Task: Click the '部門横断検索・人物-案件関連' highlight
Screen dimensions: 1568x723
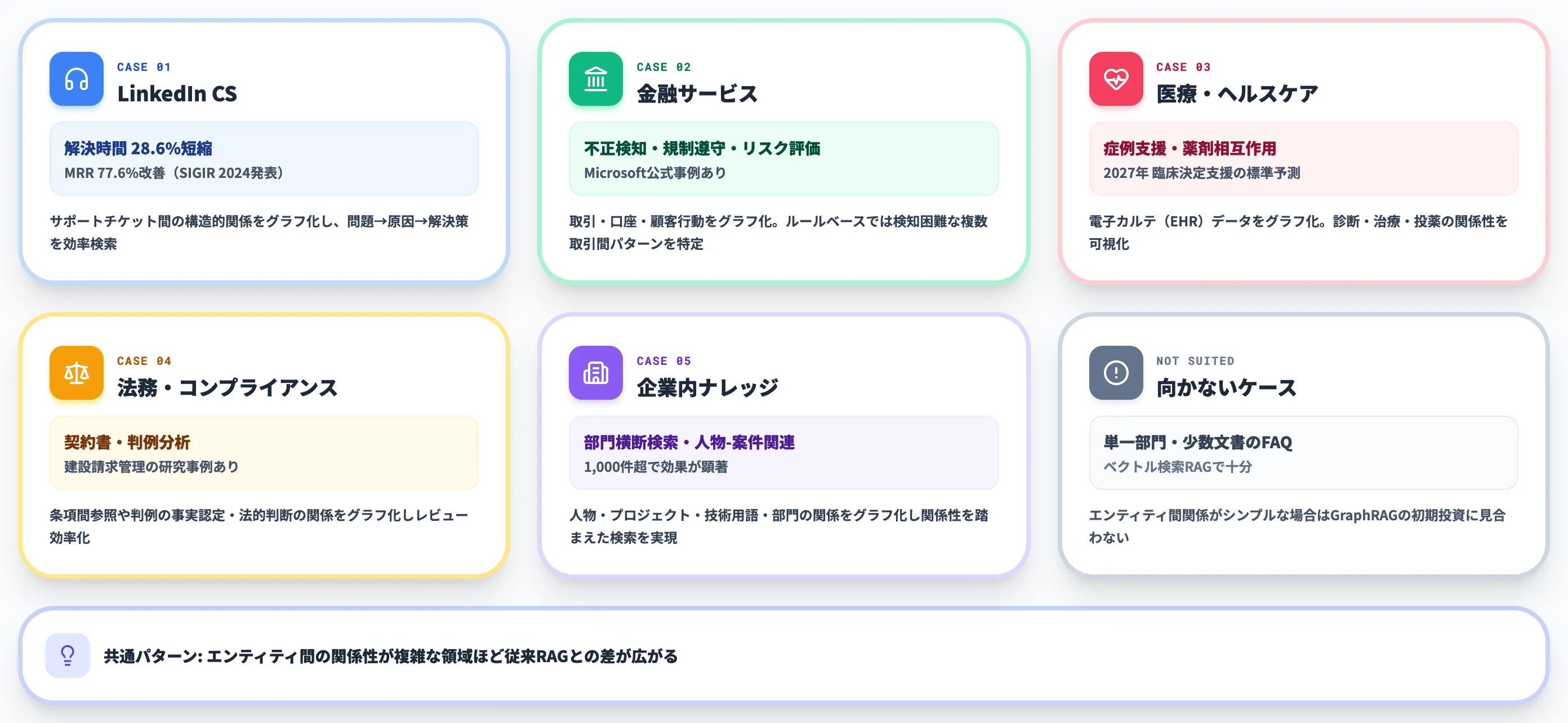Action: click(689, 443)
